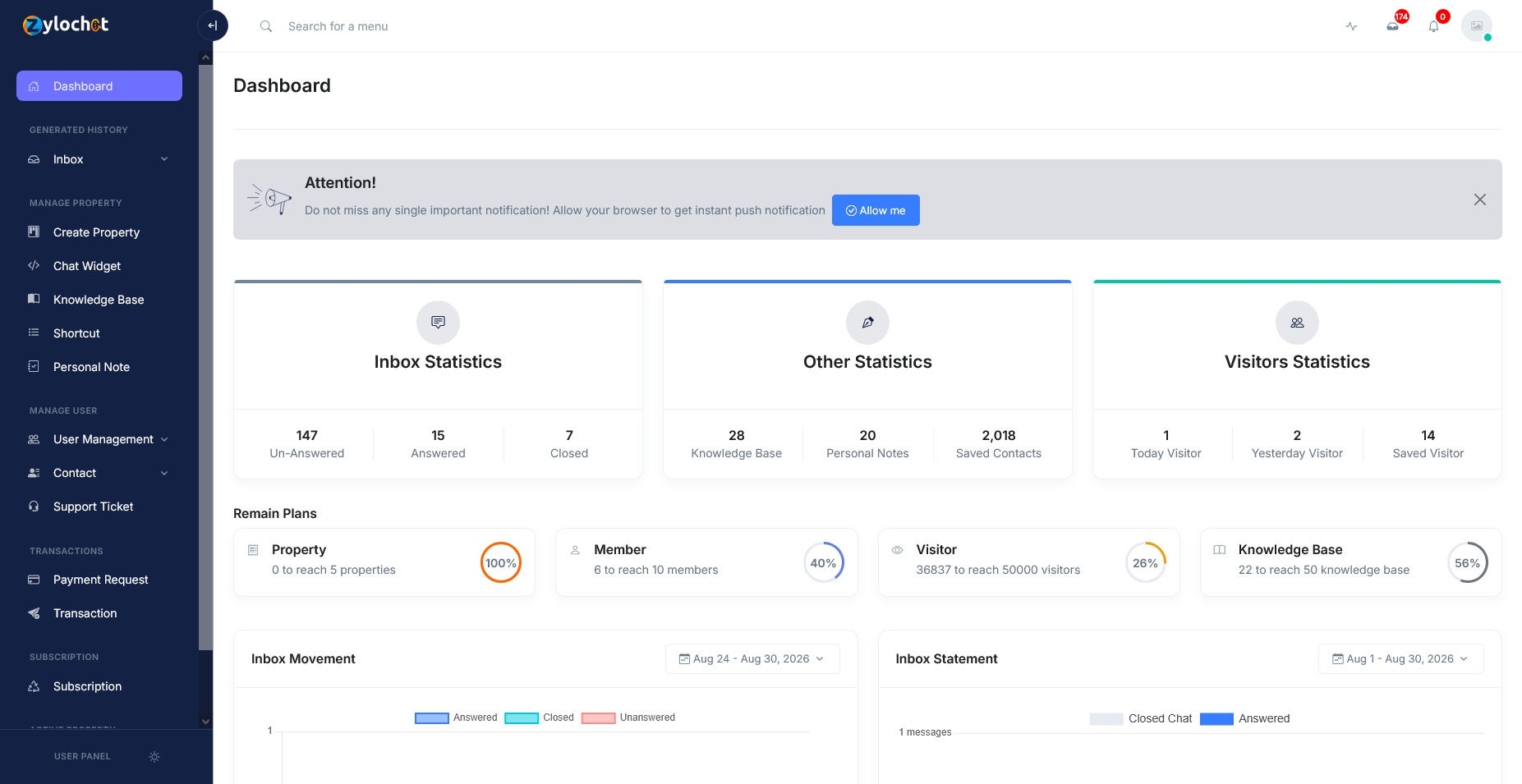Expand the Inbox sidebar menu
The width and height of the screenshot is (1522, 784).
[99, 159]
